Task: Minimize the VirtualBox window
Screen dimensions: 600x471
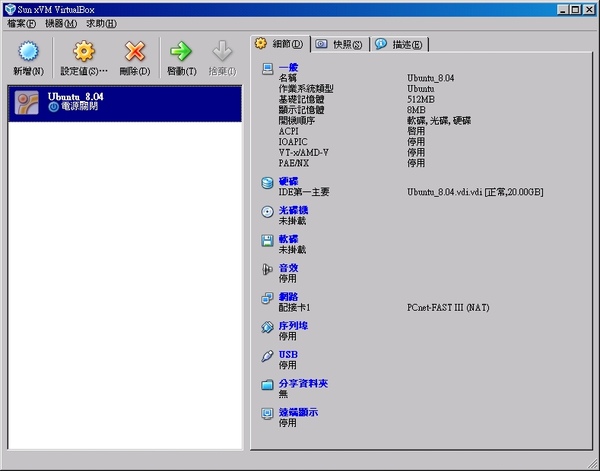Action: (562, 10)
